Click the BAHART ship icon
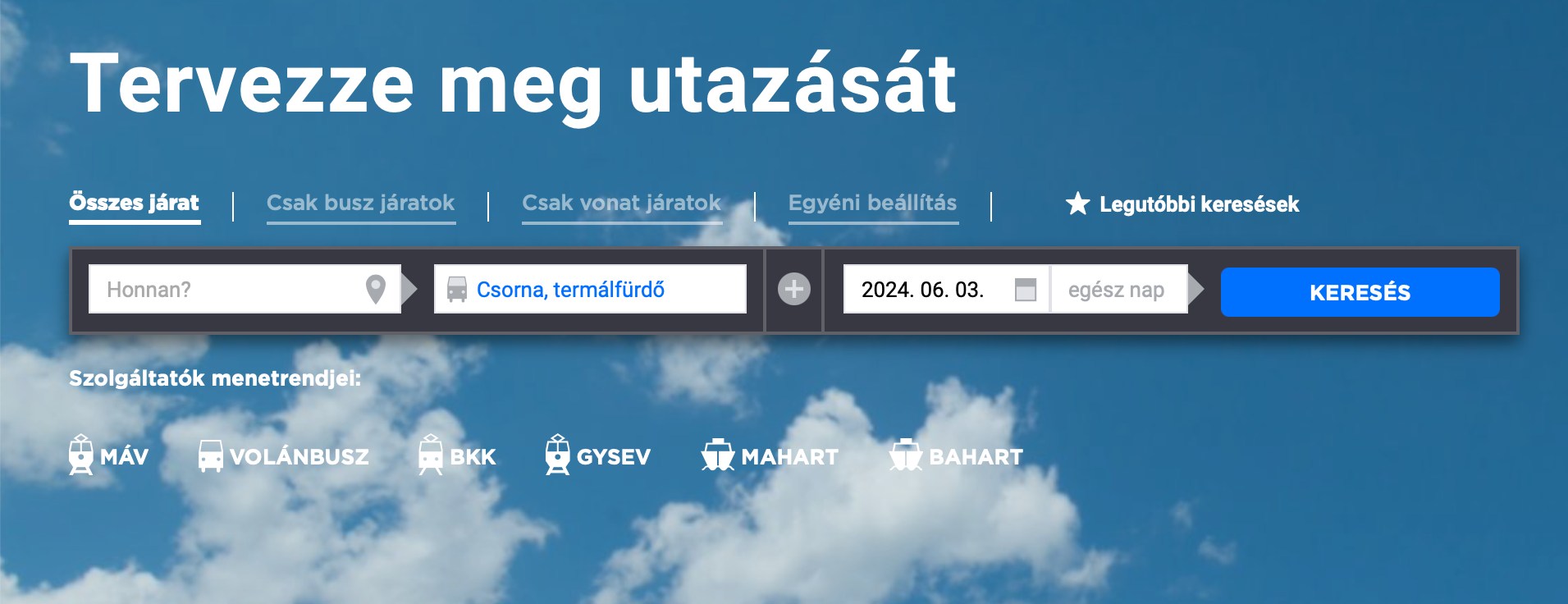 tap(906, 455)
